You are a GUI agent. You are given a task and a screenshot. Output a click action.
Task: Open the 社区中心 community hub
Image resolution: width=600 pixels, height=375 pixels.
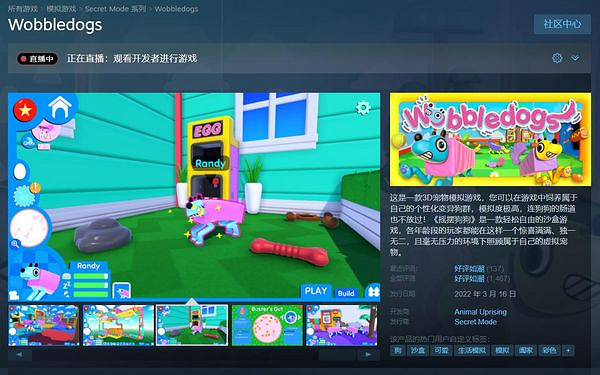[x=562, y=24]
